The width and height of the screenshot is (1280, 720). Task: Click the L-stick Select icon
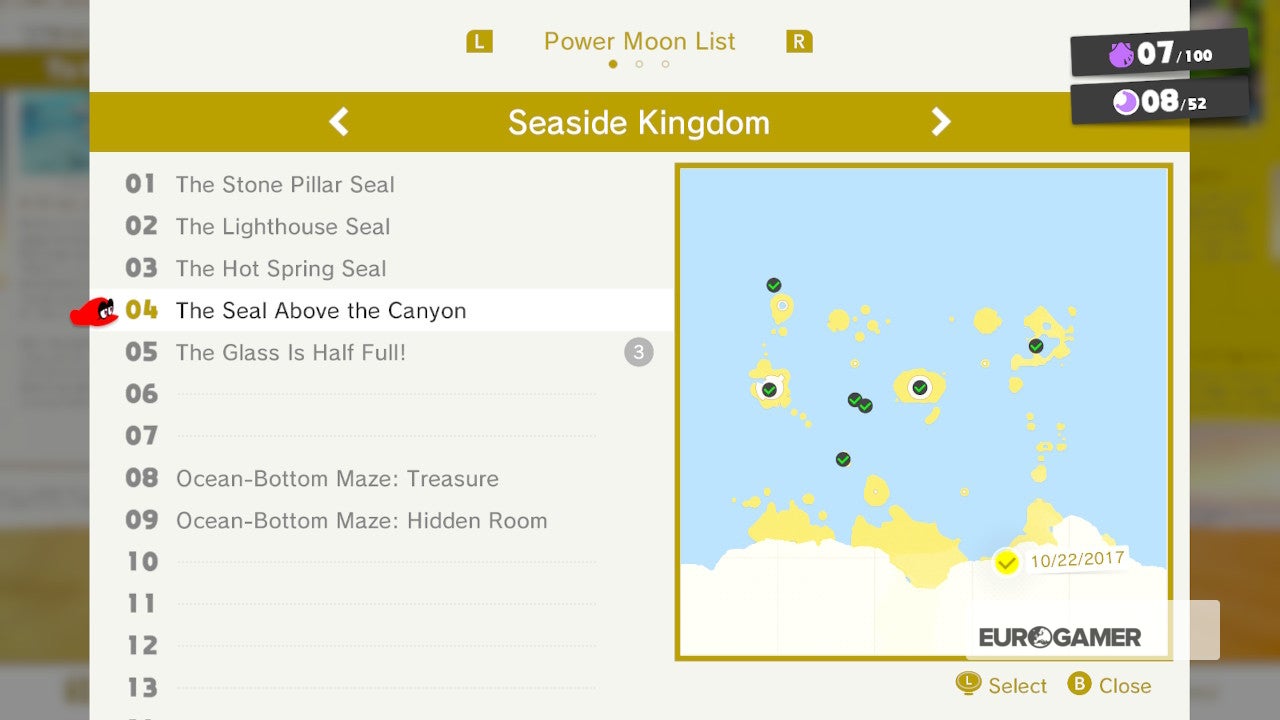pos(968,684)
